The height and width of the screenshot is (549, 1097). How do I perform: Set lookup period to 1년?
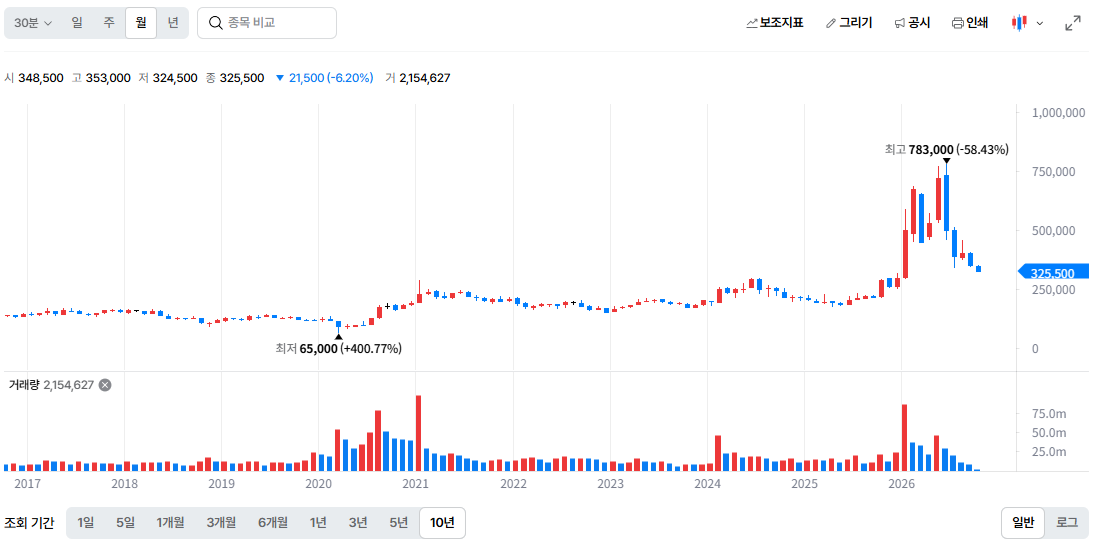[318, 522]
